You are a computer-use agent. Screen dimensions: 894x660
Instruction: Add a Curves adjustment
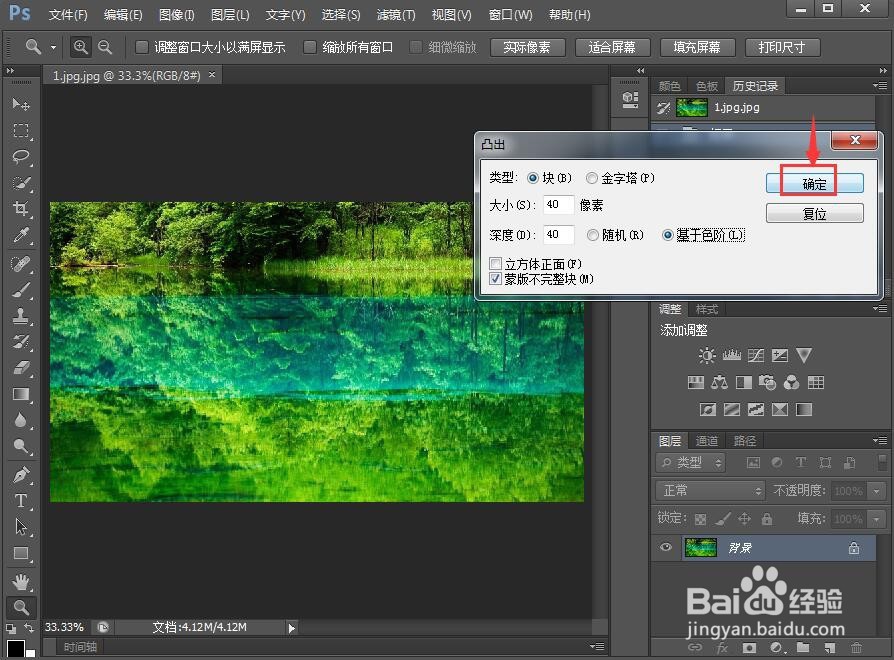tap(755, 356)
